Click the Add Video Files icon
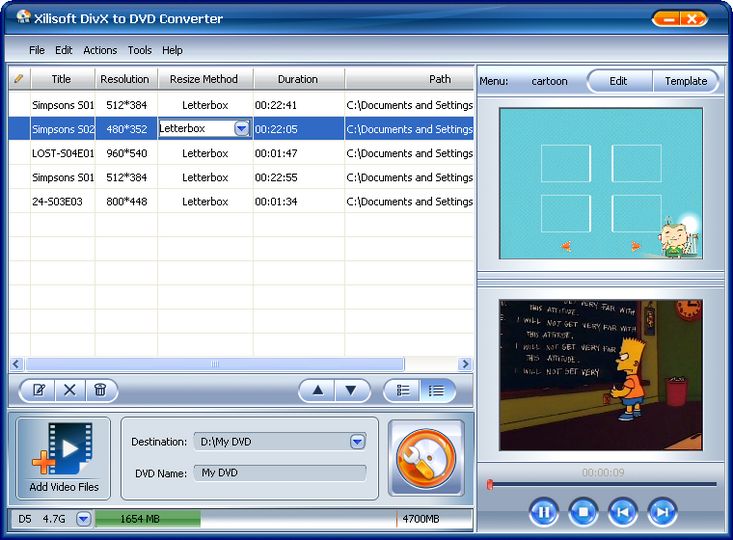The width and height of the screenshot is (733, 540). 64,458
